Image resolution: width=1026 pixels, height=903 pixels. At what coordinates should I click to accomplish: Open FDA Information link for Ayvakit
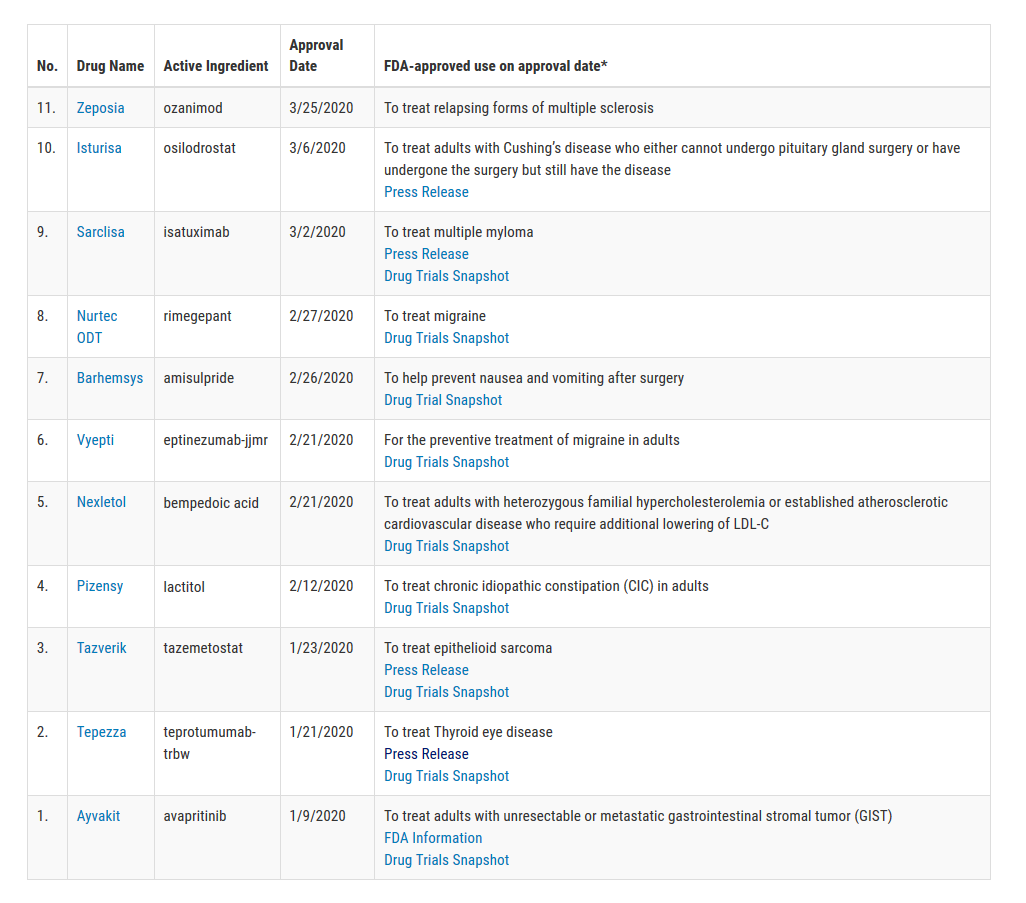pyautogui.click(x=433, y=838)
